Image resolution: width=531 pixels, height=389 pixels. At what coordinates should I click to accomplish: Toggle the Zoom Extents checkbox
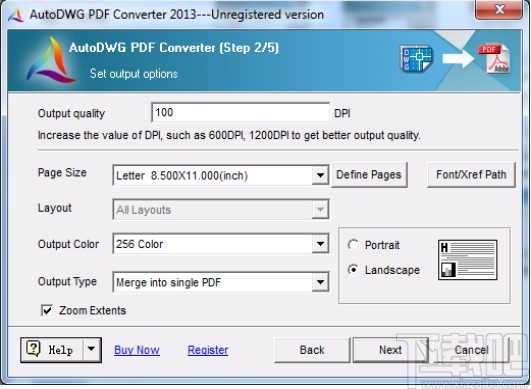(47, 310)
